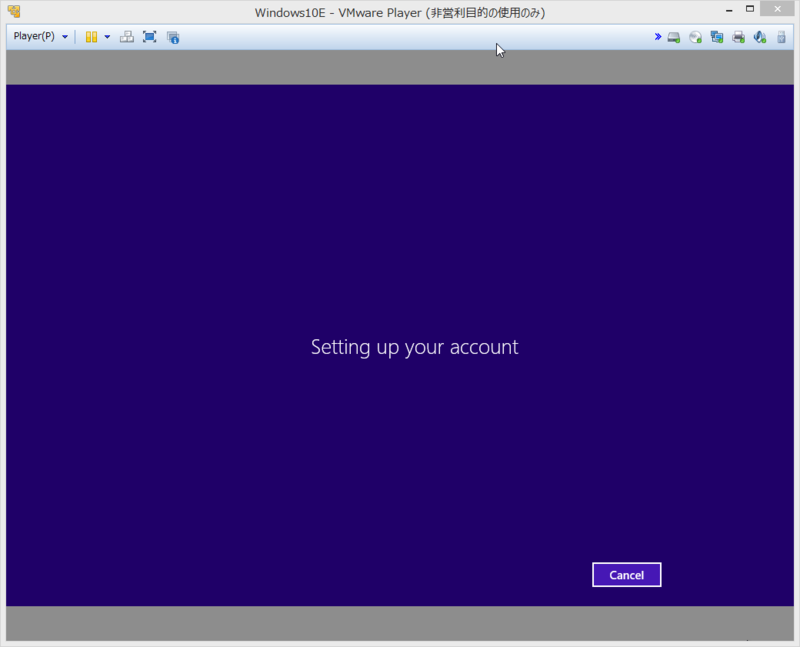800x647 pixels.
Task: Click the VMware Player title bar icon
Action: 14,11
